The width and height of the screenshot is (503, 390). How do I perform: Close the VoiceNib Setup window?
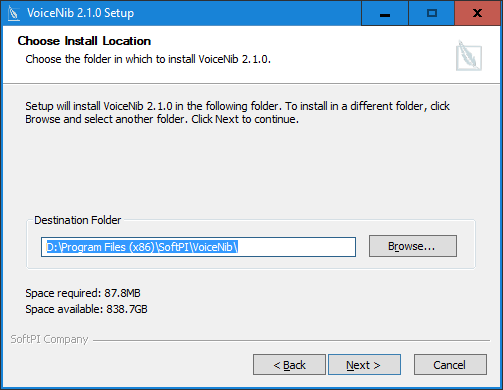pyautogui.click(x=477, y=13)
